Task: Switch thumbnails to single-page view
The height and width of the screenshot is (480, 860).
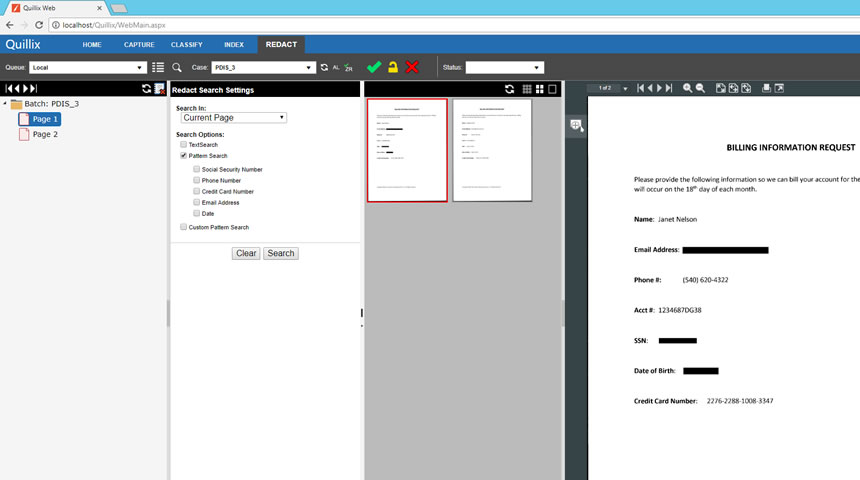Action: click(552, 89)
